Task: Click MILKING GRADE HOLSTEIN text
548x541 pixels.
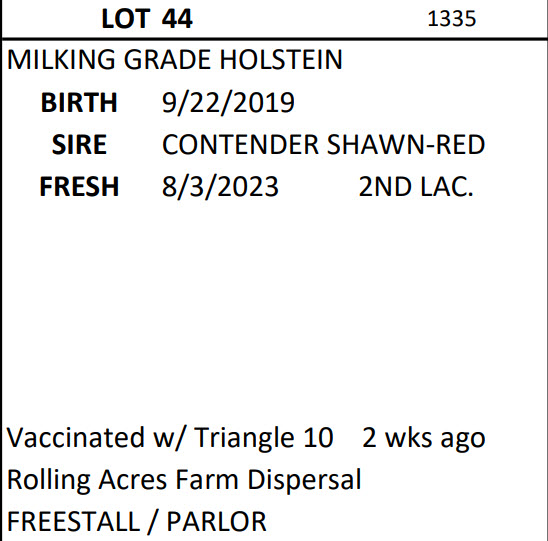Action: click(175, 60)
